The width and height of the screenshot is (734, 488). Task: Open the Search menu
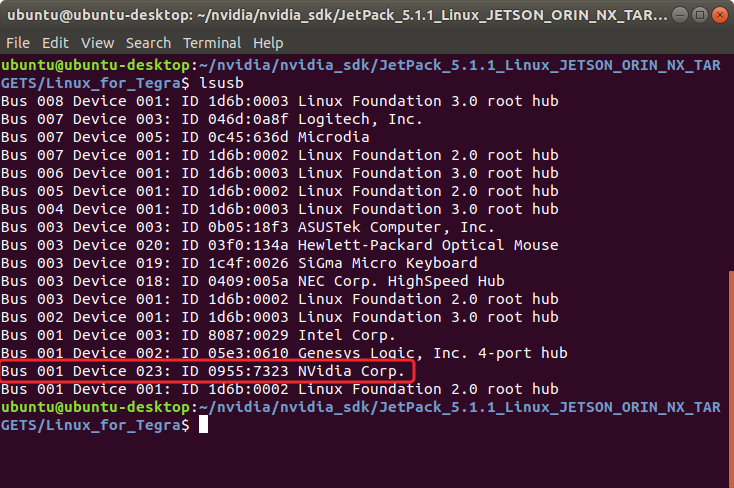coord(148,43)
